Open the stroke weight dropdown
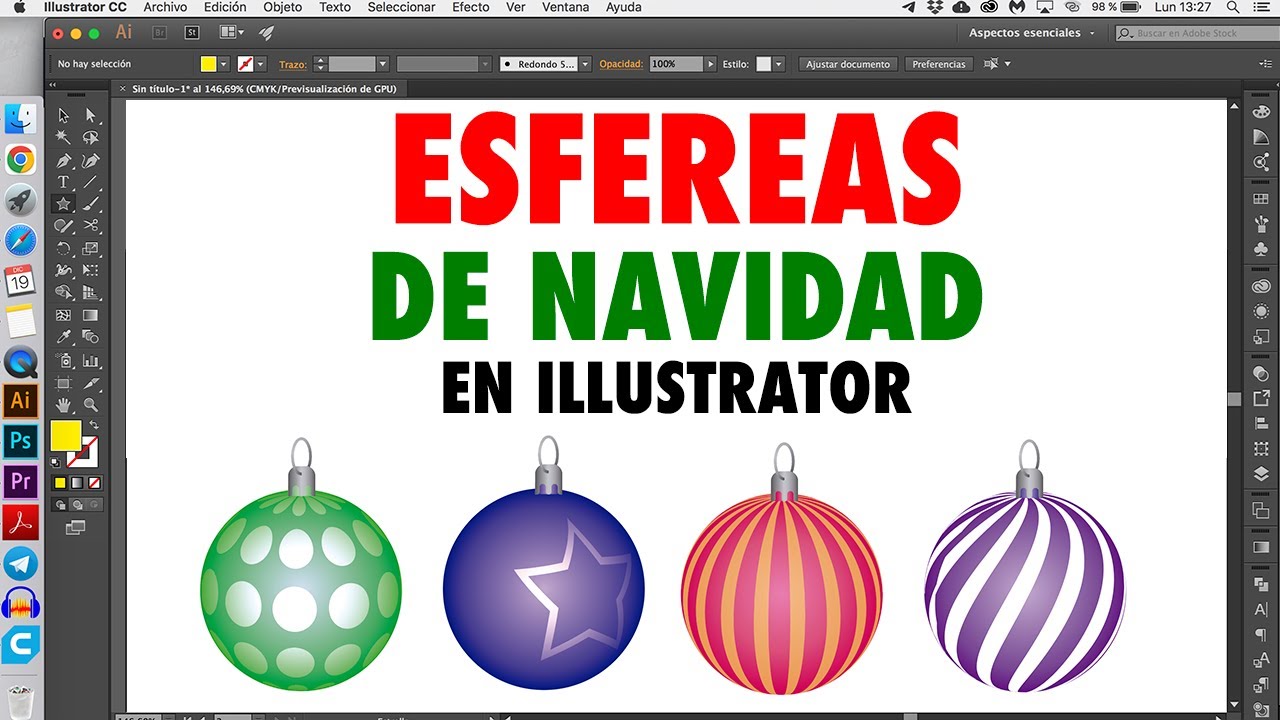 (382, 64)
